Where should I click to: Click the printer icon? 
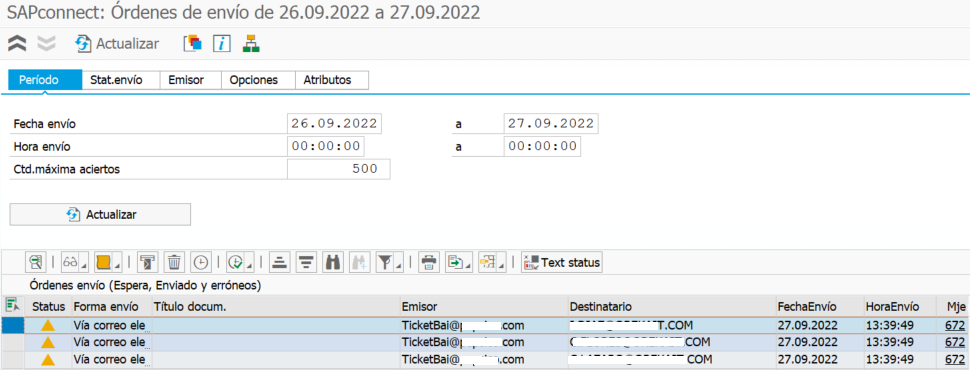(428, 262)
